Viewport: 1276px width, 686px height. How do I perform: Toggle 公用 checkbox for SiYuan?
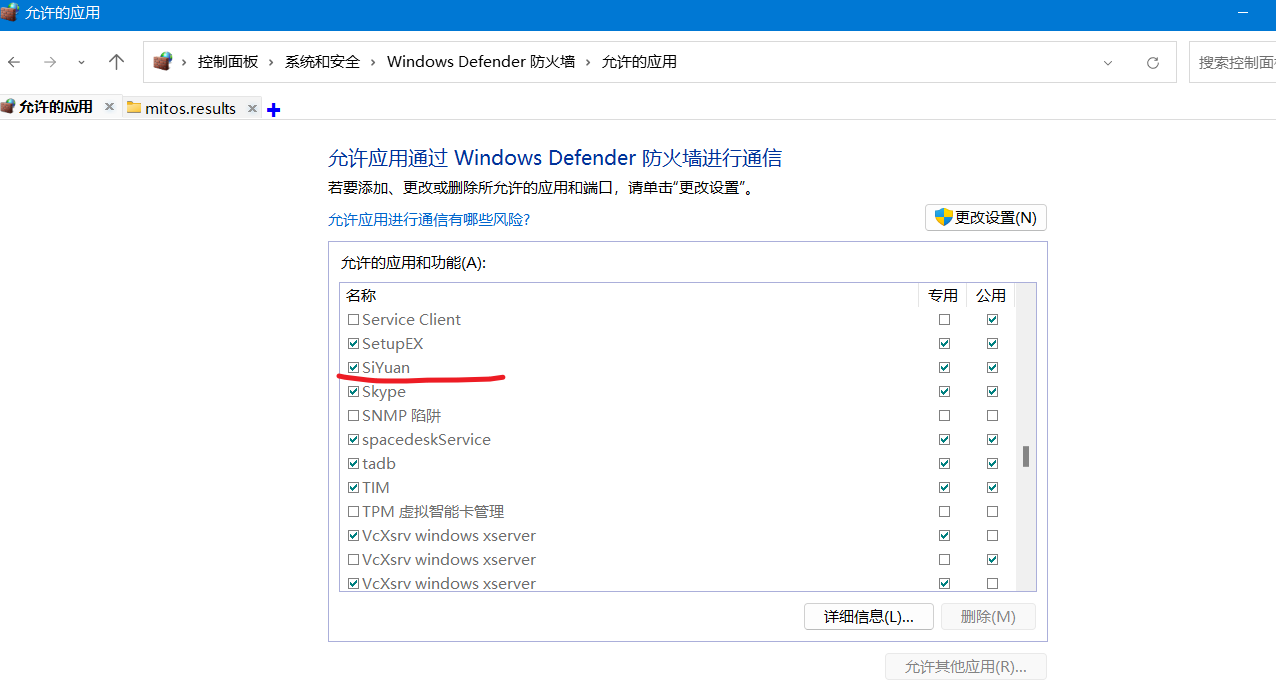992,368
